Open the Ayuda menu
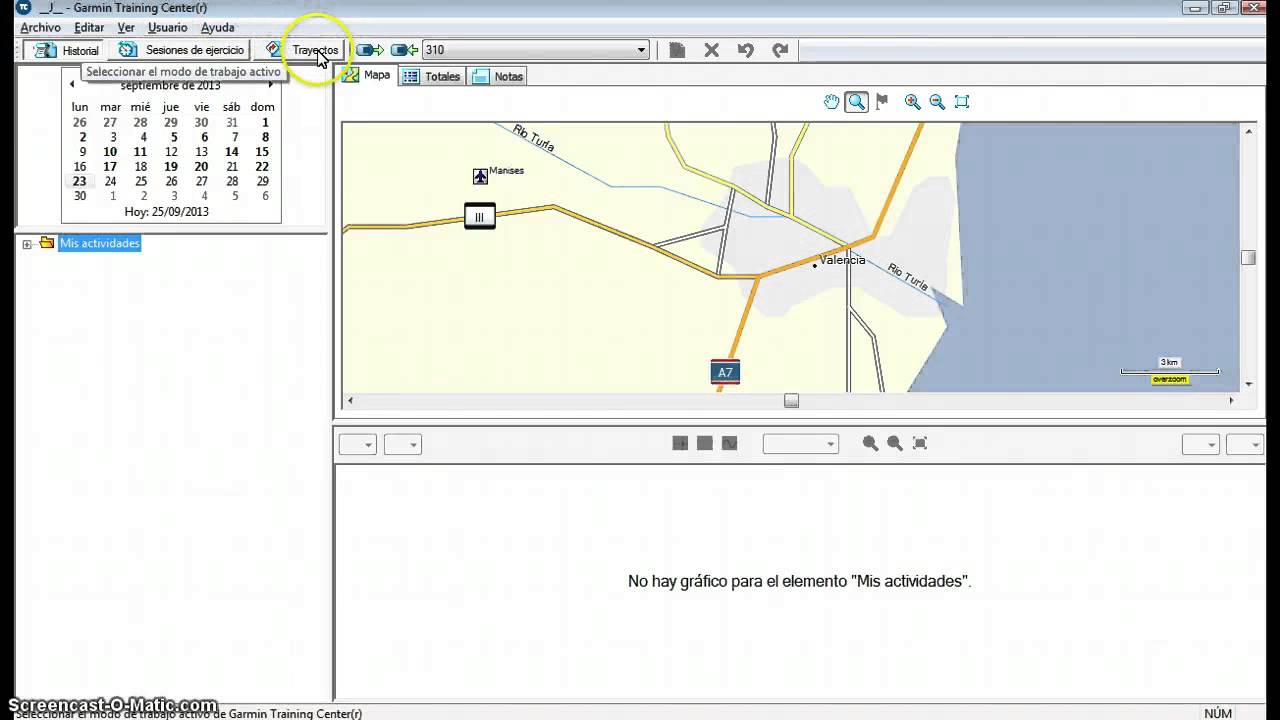The width and height of the screenshot is (1280, 720). click(218, 28)
